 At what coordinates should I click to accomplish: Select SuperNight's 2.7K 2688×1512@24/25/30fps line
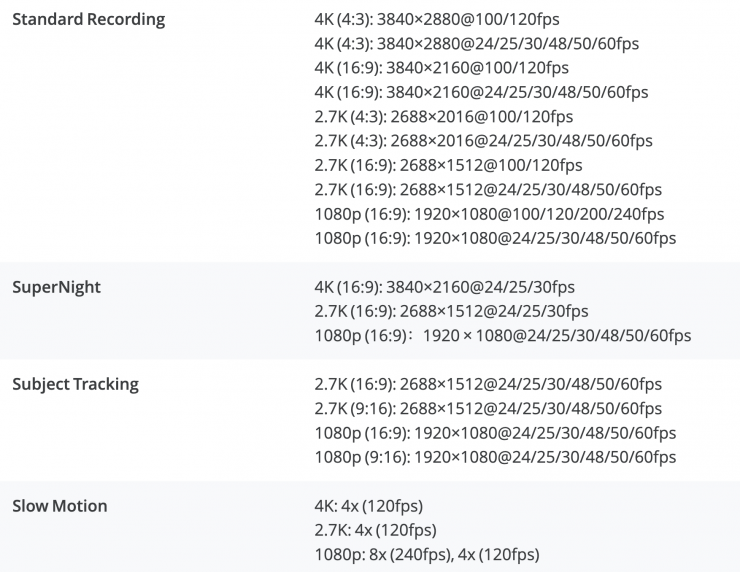click(451, 312)
